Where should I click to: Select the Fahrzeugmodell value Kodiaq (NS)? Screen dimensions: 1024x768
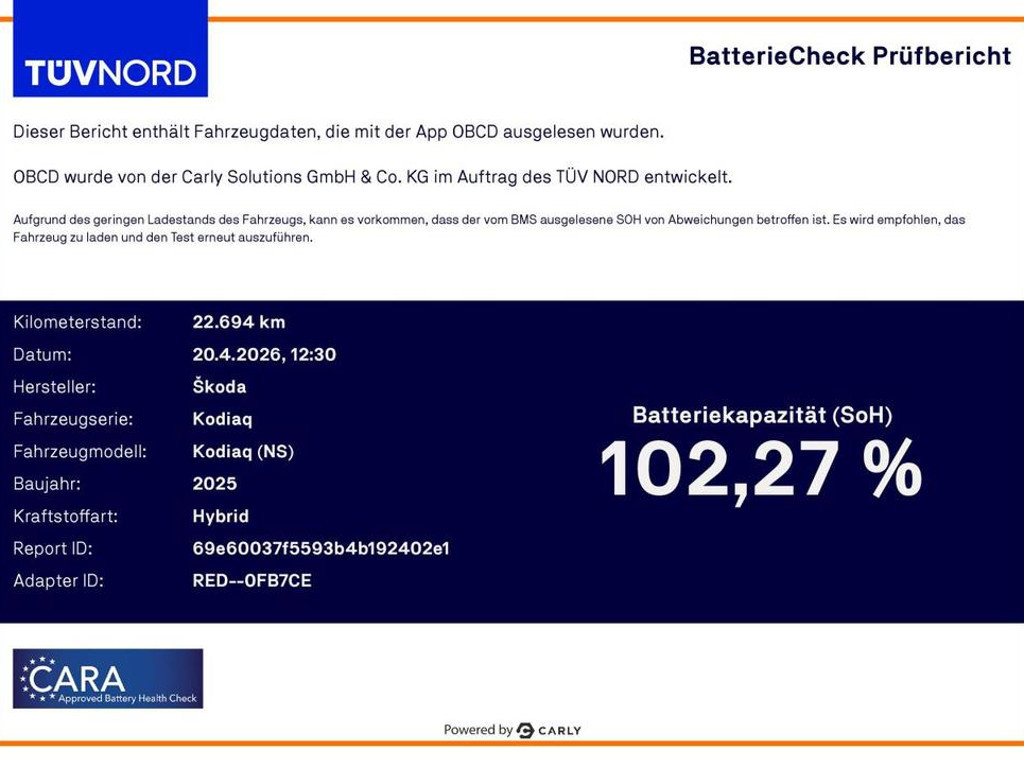tap(243, 451)
